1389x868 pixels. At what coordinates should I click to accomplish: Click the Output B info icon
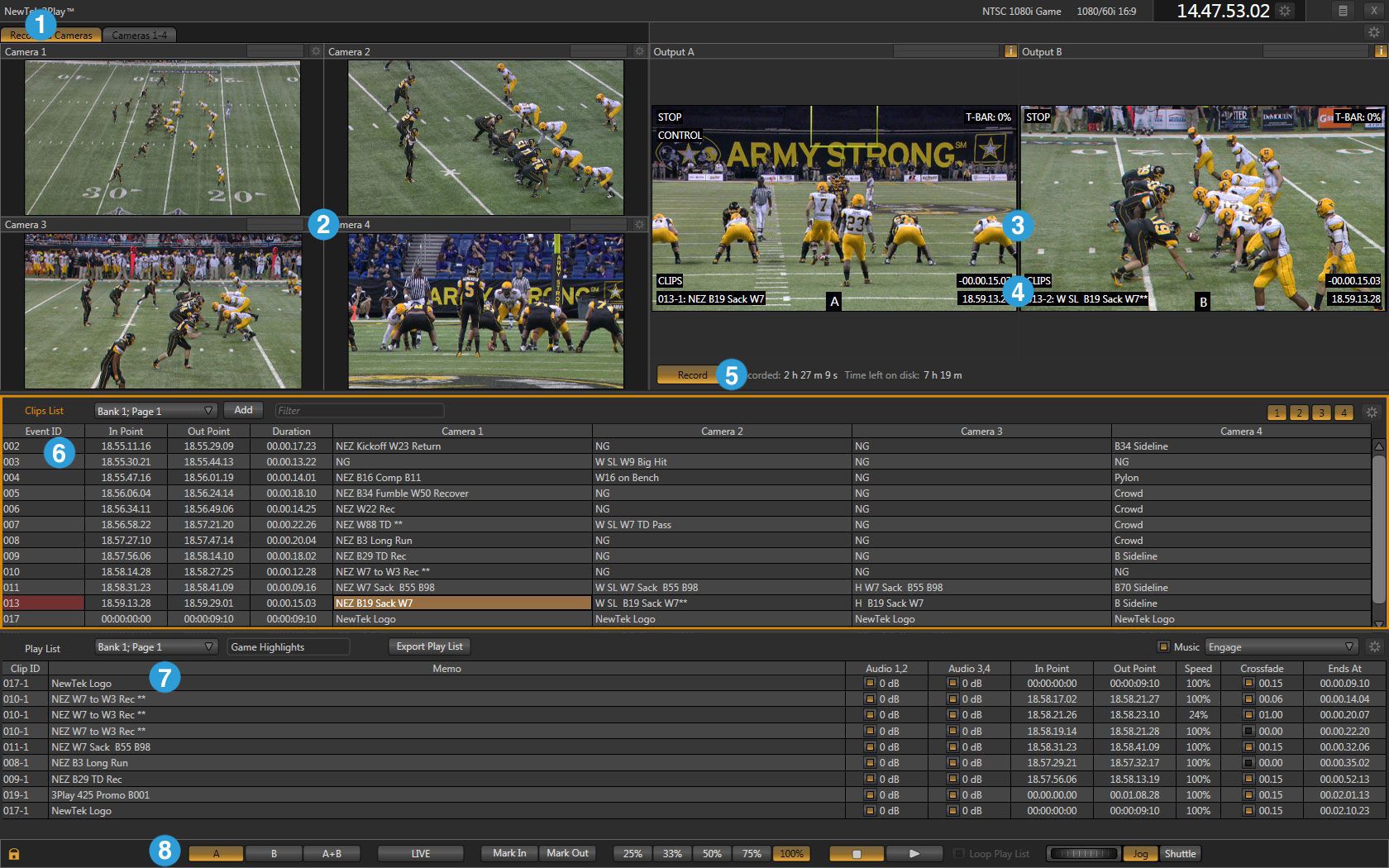click(1380, 51)
